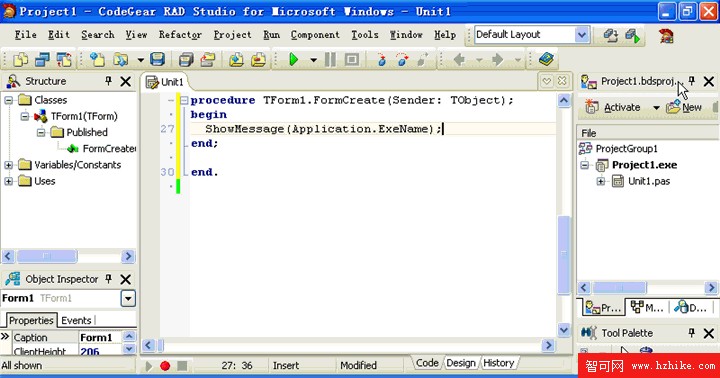Pin the Tool Palette panel
720x378 pixels.
pos(692,333)
